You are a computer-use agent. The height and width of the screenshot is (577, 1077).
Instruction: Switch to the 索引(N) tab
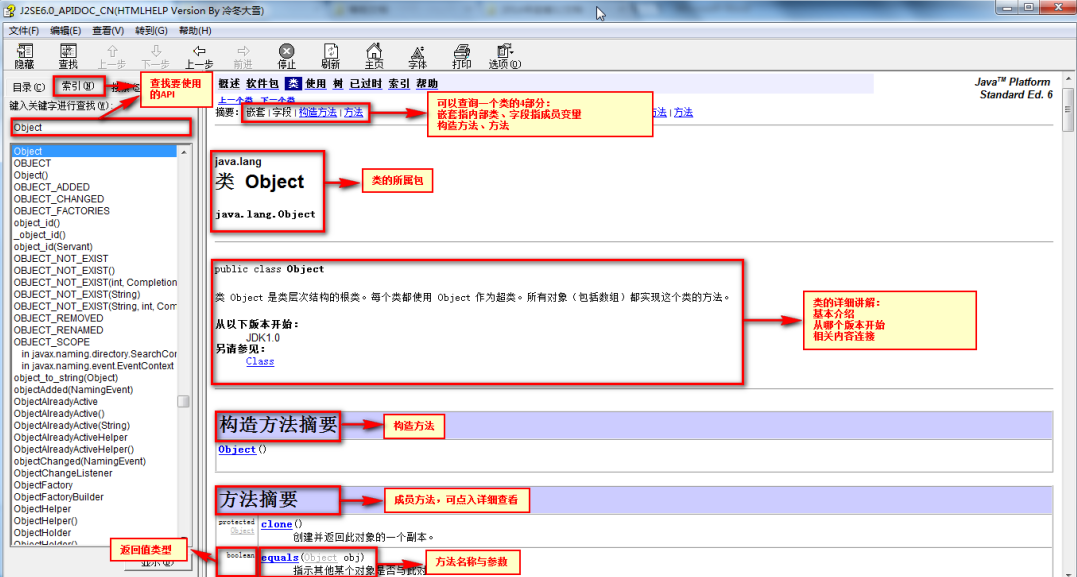pos(78,86)
